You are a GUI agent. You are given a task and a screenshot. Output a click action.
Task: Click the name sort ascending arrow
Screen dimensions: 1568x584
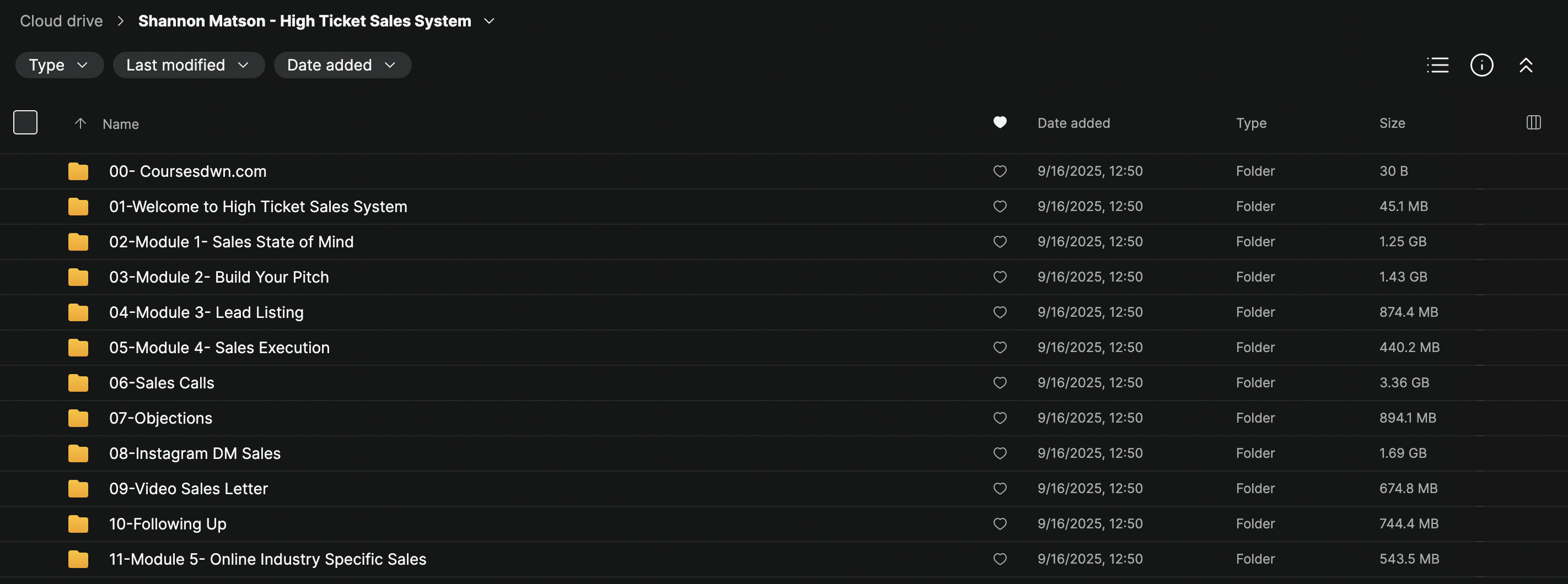point(80,123)
